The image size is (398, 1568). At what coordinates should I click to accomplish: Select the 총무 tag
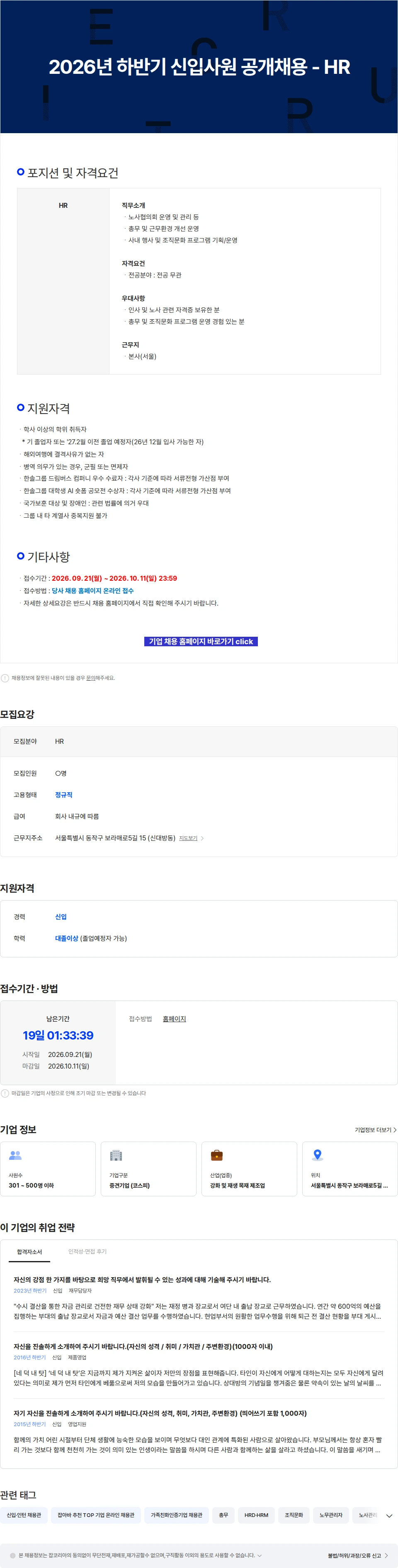click(223, 1515)
